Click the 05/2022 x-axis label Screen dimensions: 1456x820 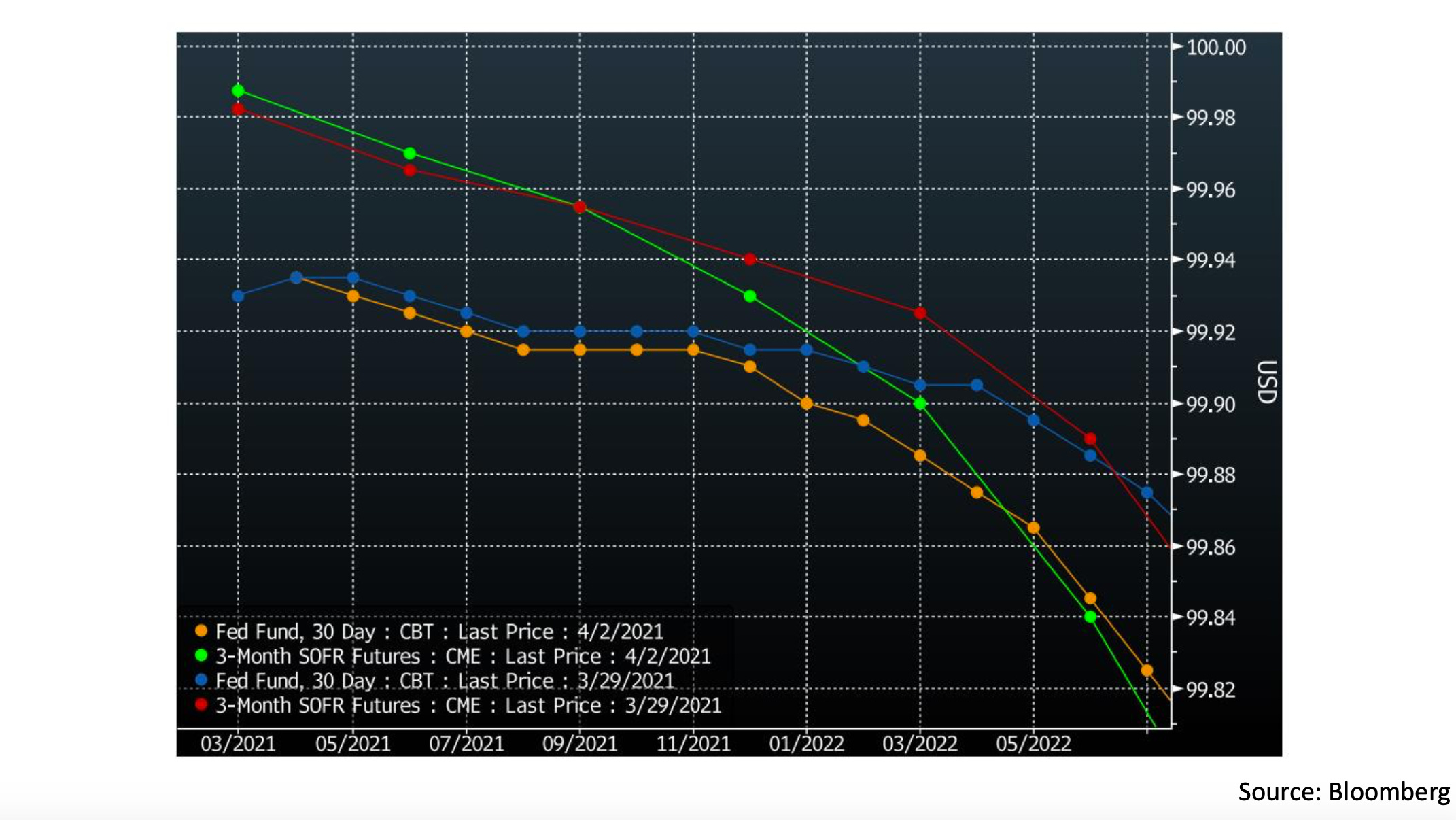point(1034,744)
